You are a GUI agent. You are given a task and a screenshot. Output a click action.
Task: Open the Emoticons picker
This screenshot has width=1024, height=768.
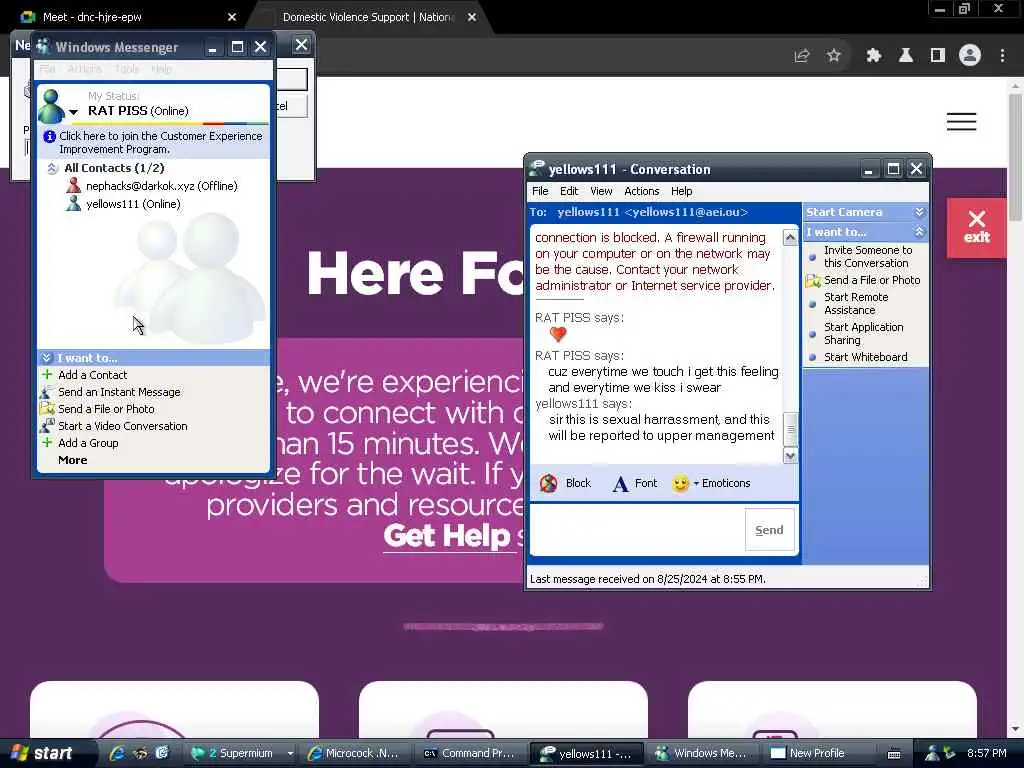[712, 483]
